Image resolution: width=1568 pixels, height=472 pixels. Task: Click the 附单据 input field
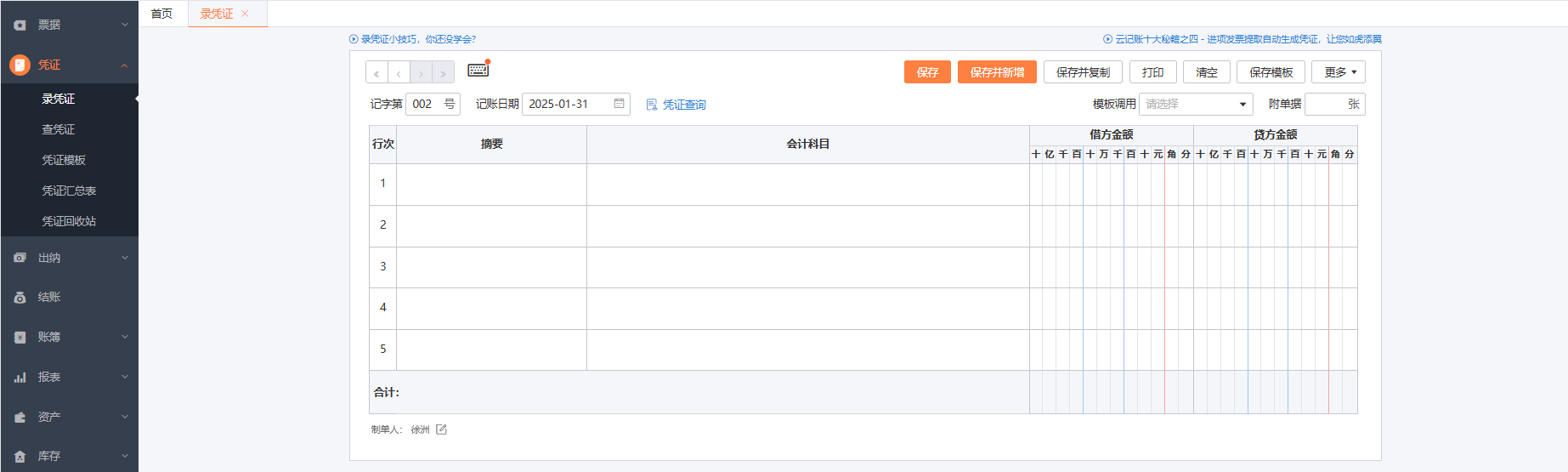(1326, 104)
